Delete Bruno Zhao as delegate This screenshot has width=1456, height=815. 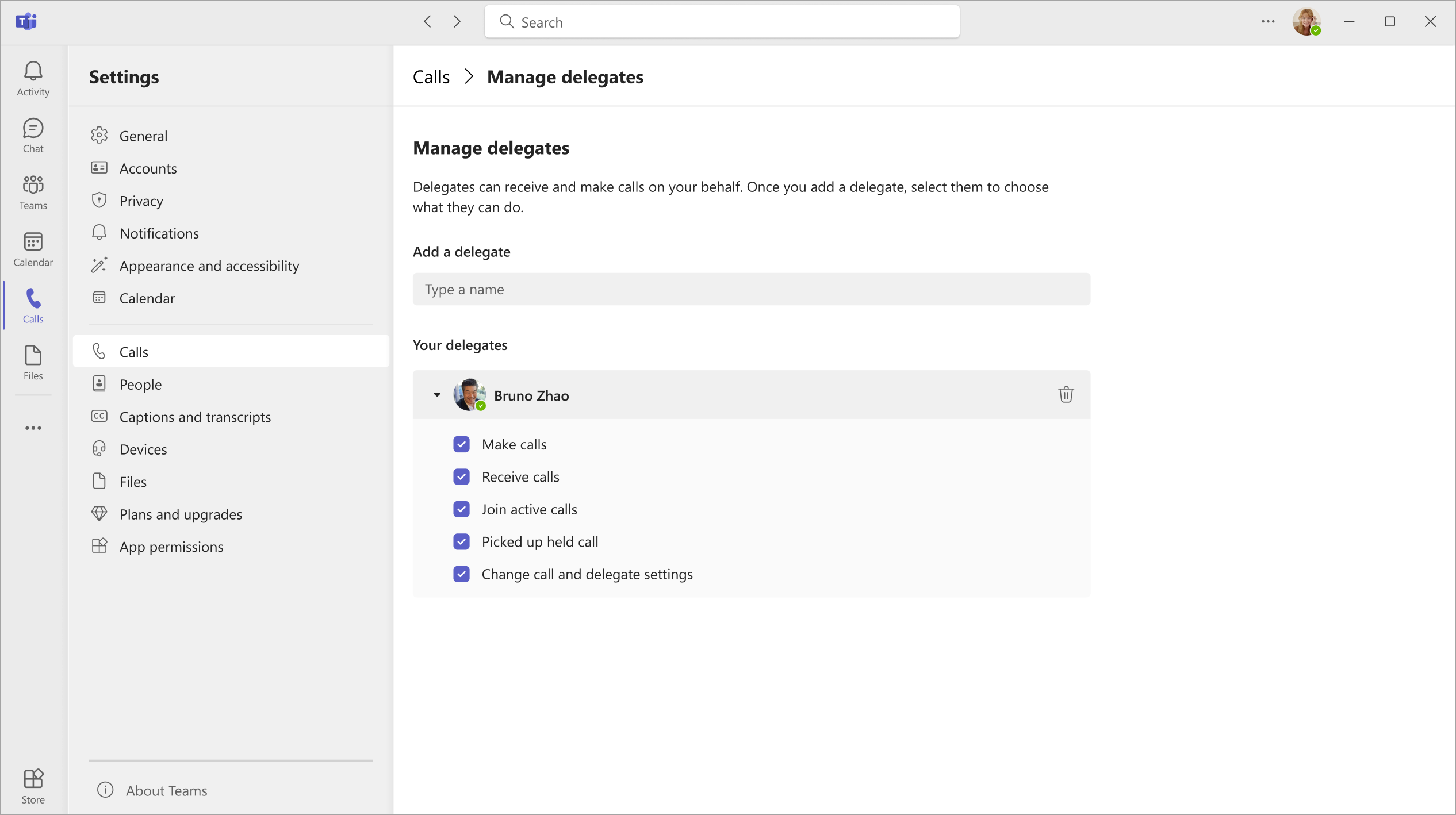1064,394
